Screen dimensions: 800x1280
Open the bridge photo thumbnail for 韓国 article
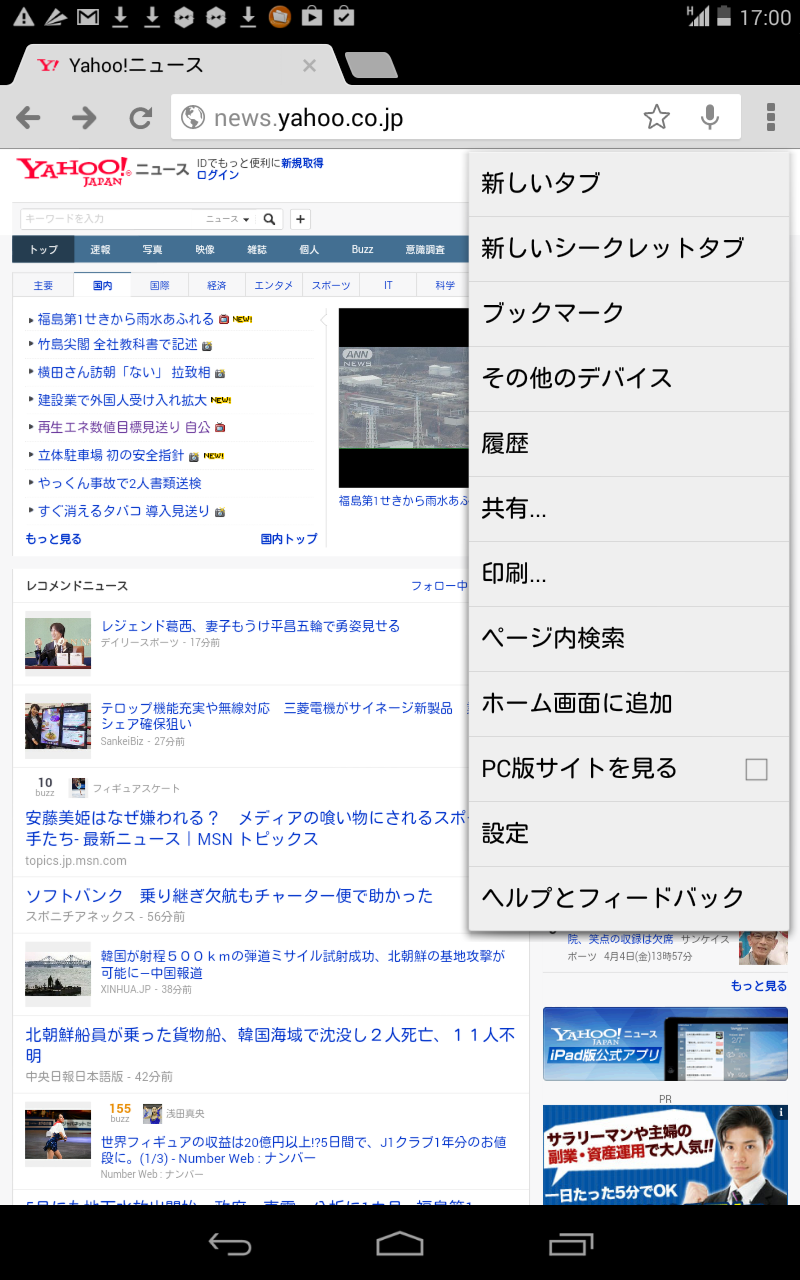tap(58, 974)
